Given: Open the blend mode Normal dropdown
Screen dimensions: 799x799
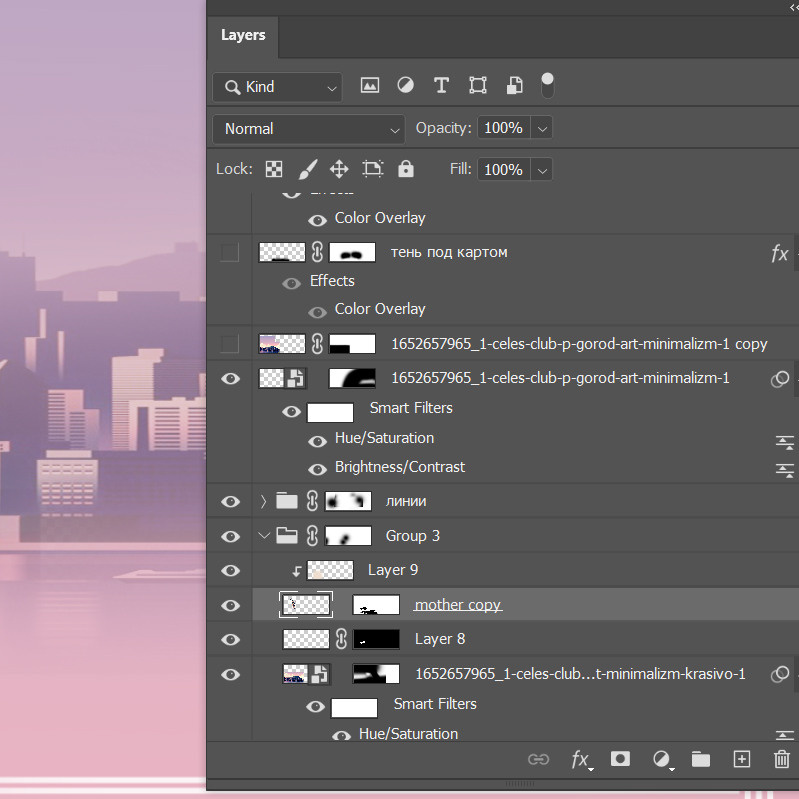Looking at the screenshot, I should 308,129.
